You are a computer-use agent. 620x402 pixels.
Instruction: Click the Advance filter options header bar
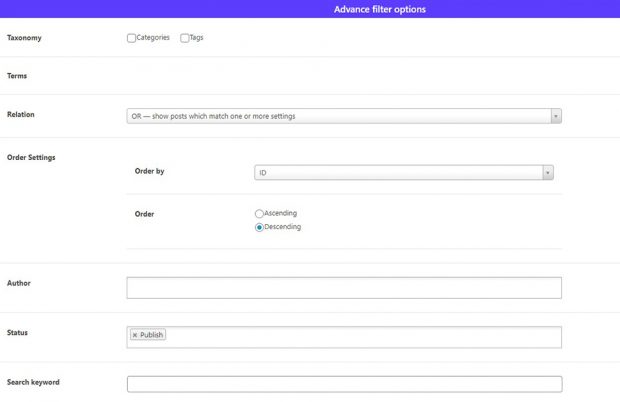(x=380, y=9)
